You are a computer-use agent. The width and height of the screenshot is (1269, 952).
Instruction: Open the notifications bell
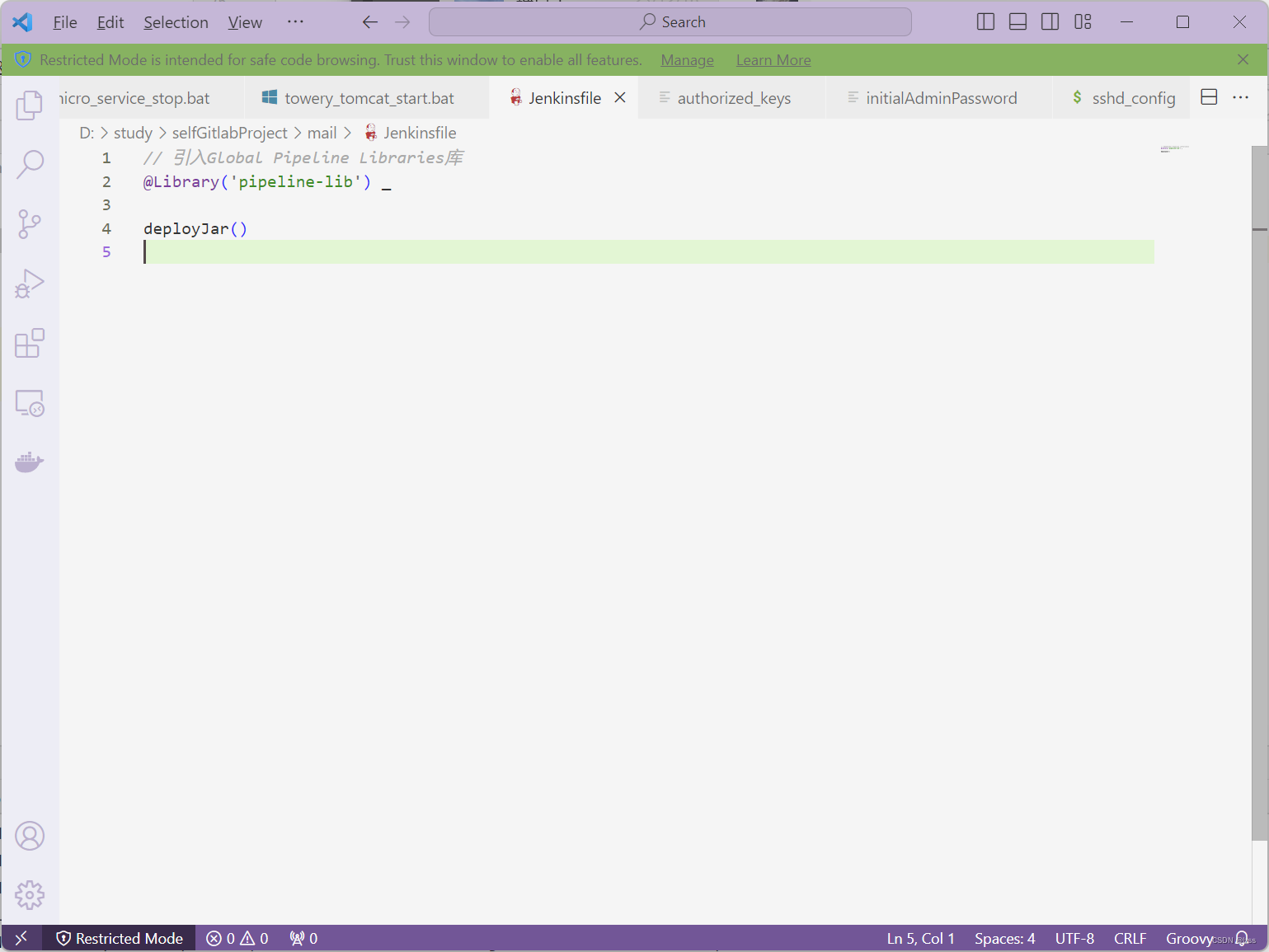click(x=1242, y=938)
